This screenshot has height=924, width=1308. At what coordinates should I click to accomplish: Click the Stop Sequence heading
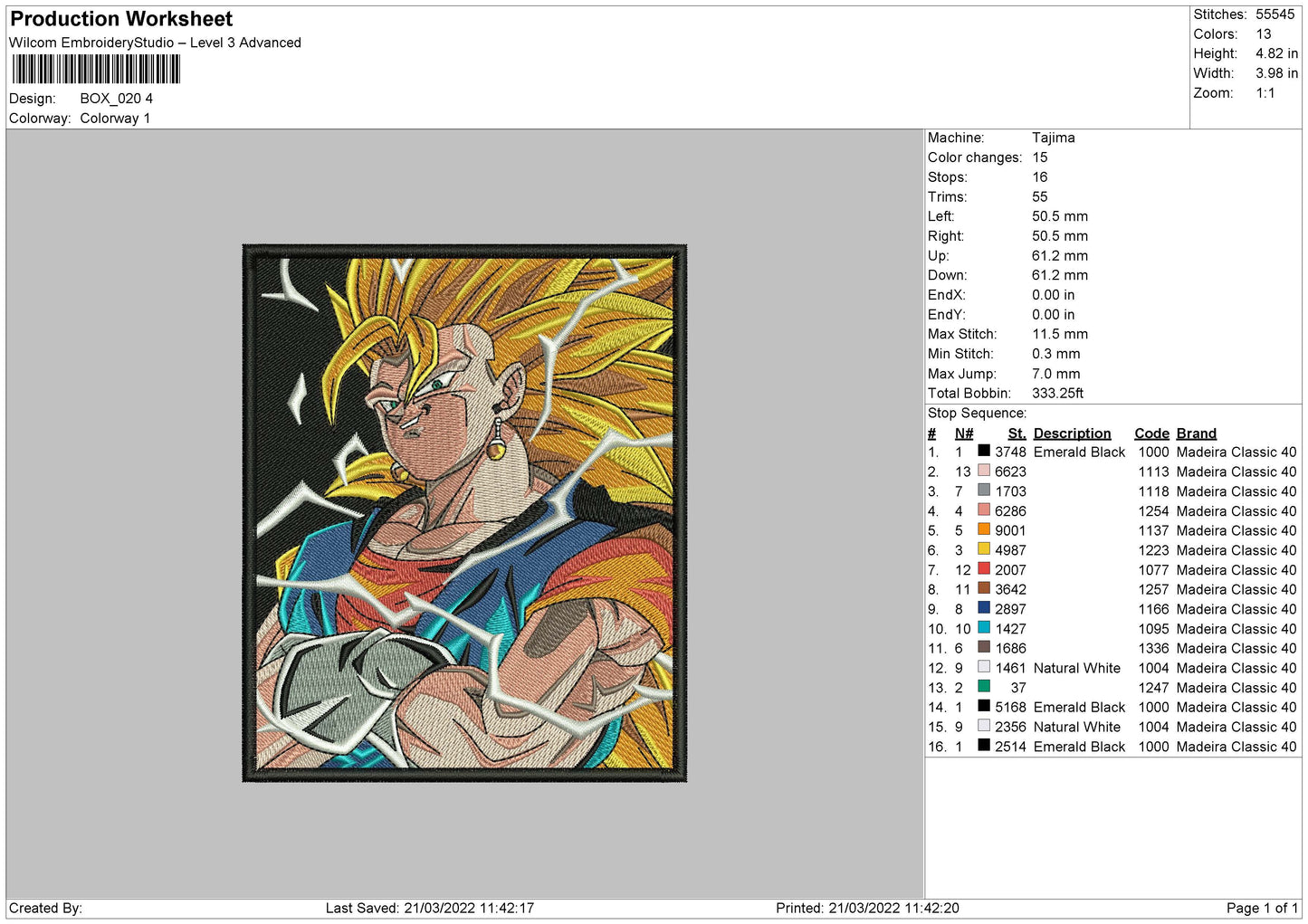click(x=978, y=413)
